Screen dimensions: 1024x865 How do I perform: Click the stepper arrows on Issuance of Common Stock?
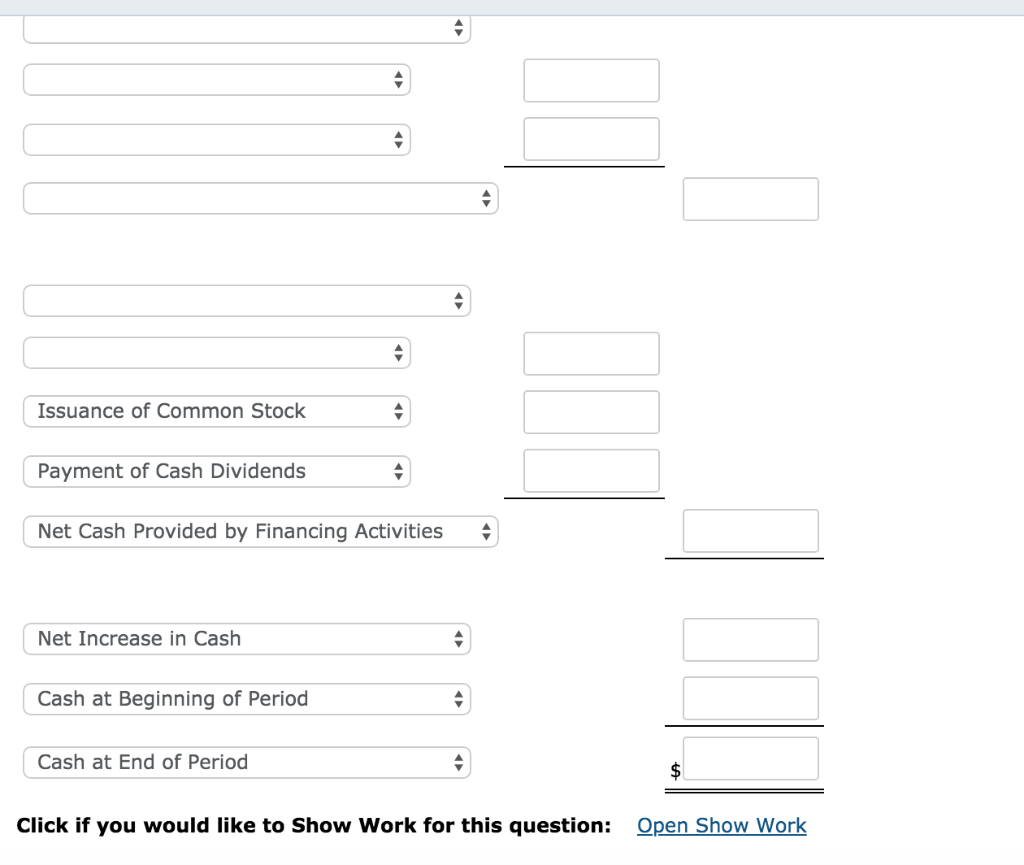tap(397, 411)
